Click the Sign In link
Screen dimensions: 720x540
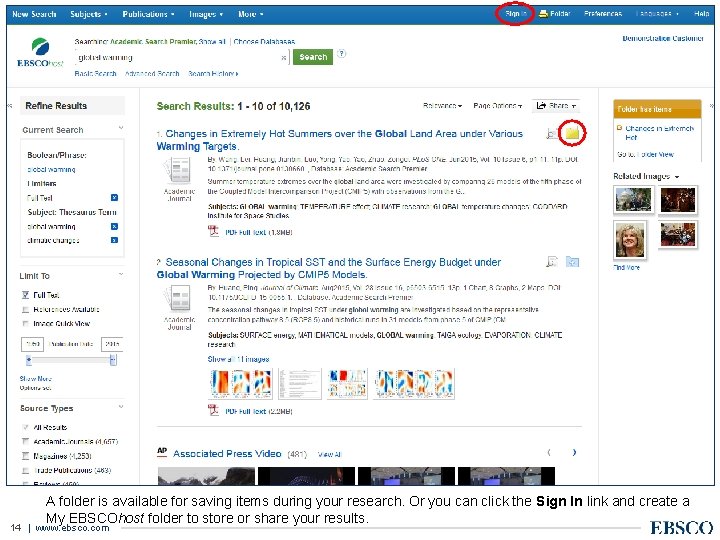click(x=516, y=14)
